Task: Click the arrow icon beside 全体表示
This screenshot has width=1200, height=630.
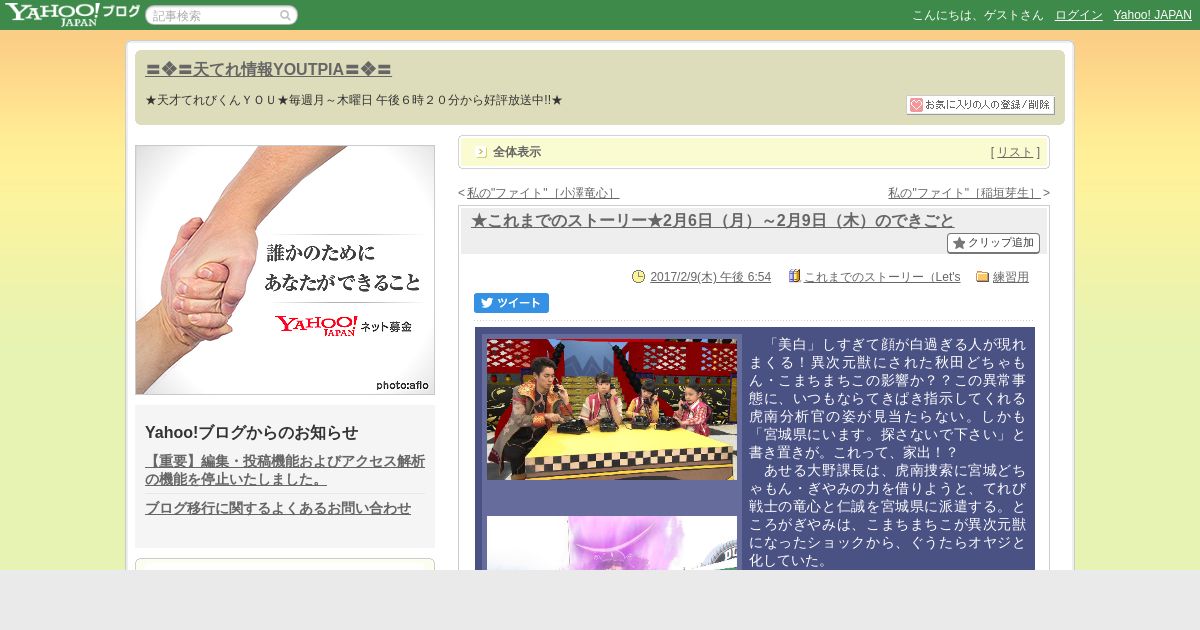Action: [x=481, y=152]
